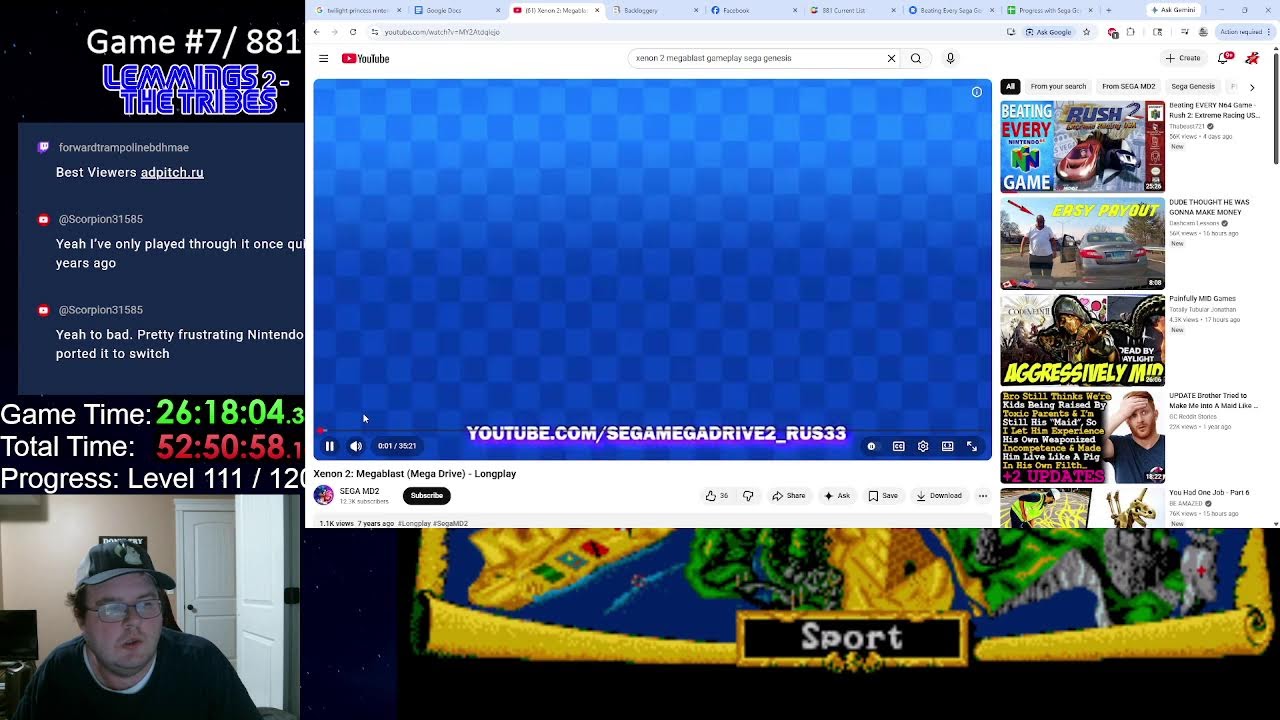Open Rush 2 Extreme Racing video thumbnail
1280x720 pixels.
click(1083, 146)
